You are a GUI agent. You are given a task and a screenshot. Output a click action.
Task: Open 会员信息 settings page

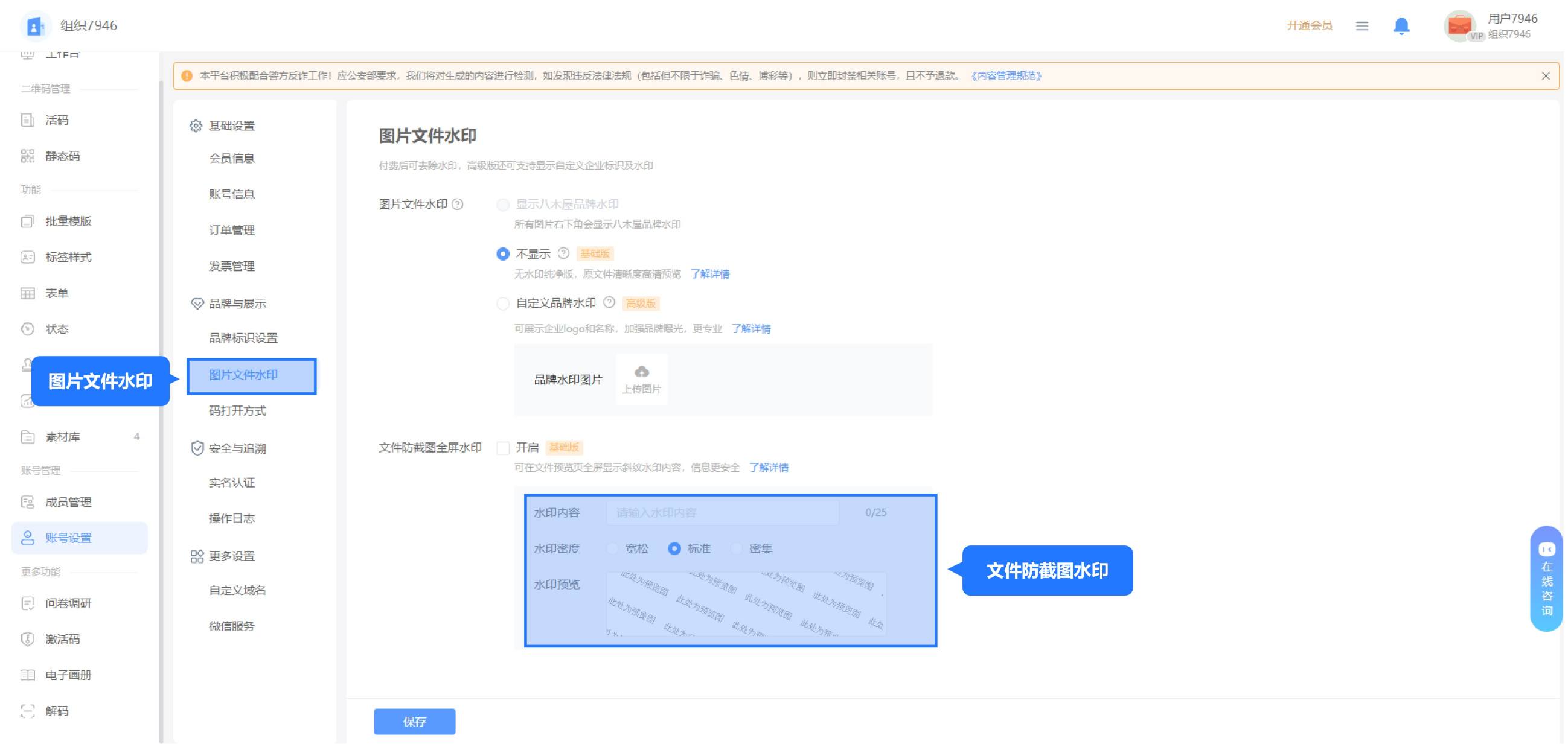pyautogui.click(x=232, y=158)
